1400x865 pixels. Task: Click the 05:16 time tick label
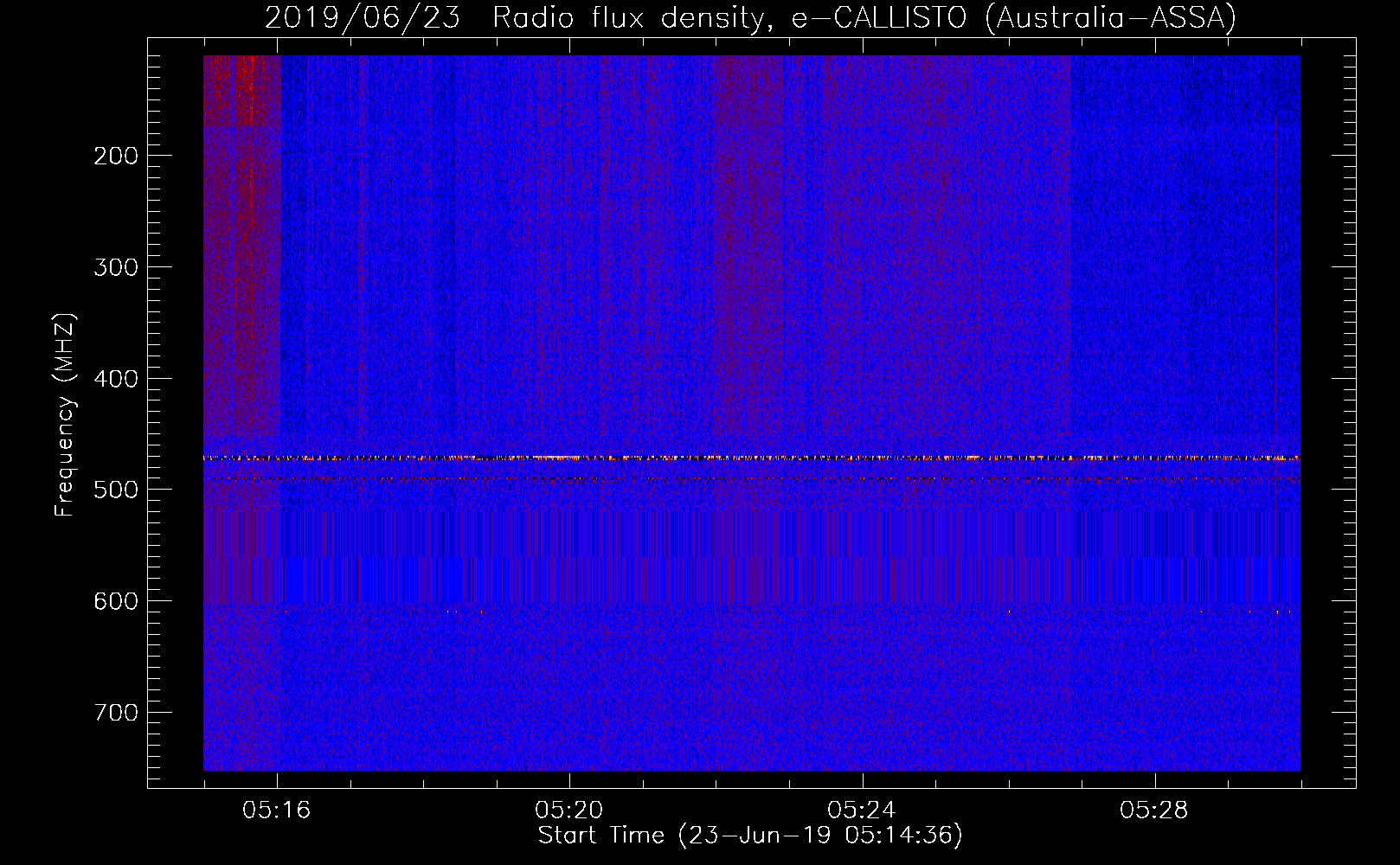[277, 811]
